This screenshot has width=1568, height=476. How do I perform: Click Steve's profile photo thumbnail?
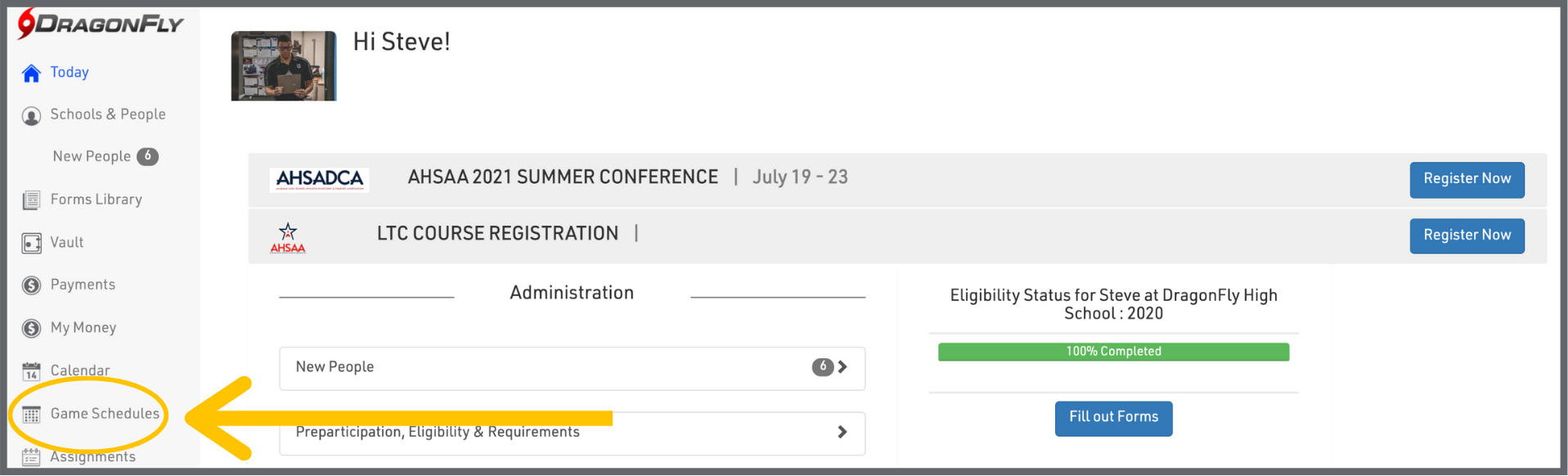click(284, 66)
